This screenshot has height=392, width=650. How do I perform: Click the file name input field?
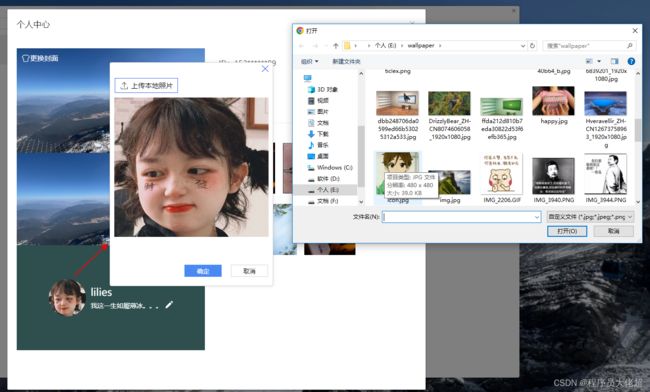point(461,217)
